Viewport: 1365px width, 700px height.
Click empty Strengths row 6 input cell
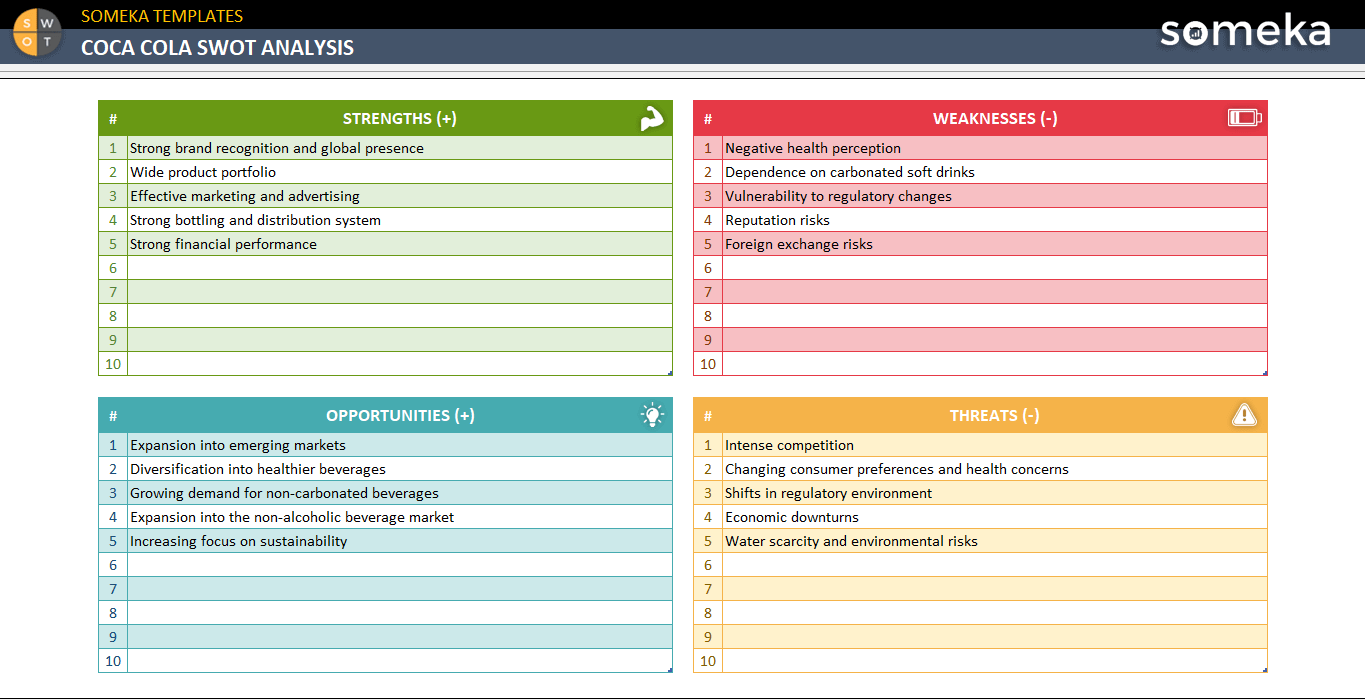pos(400,268)
